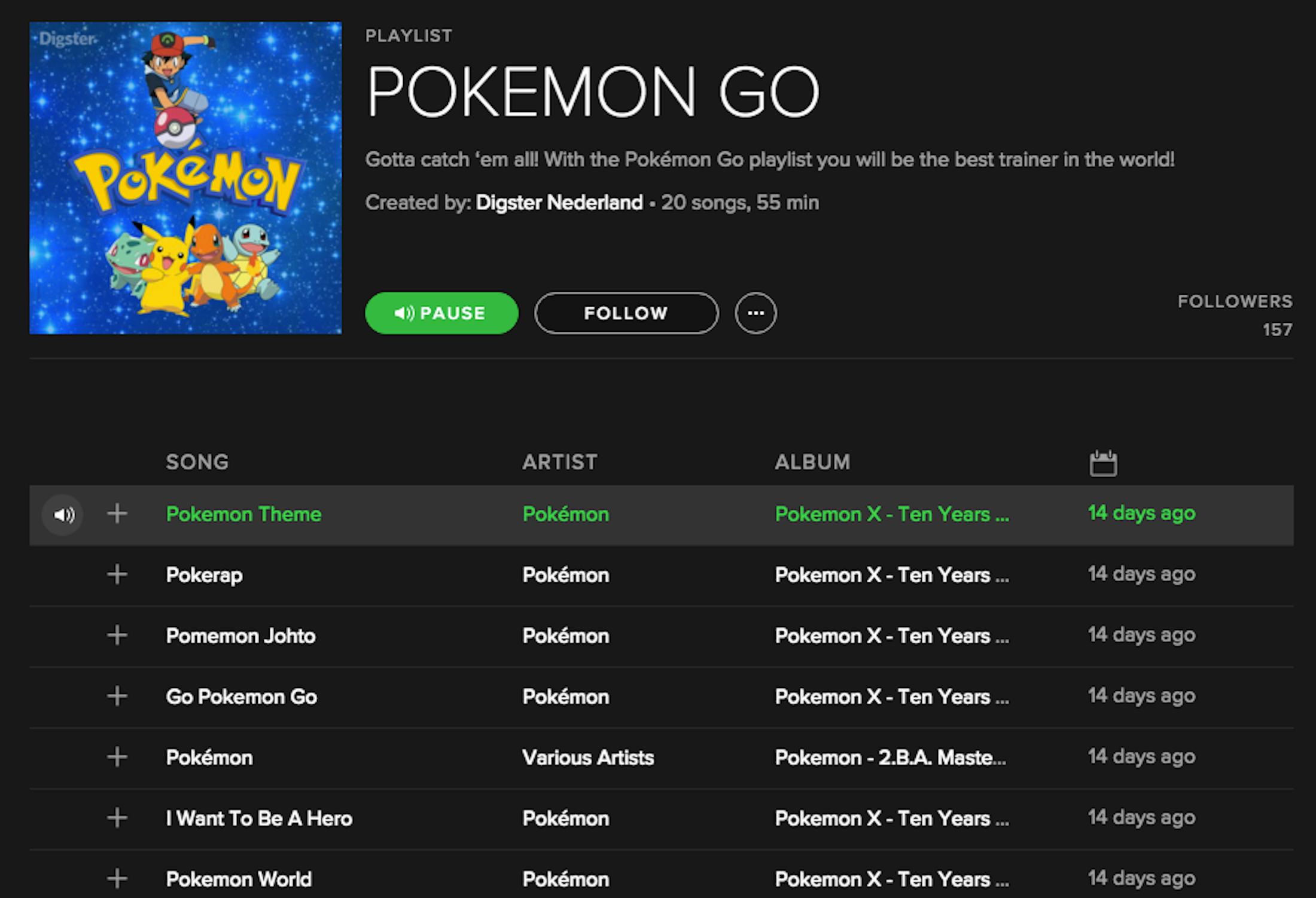
Task: Click the add icon next to I Want To Be A Hero
Action: [x=117, y=818]
